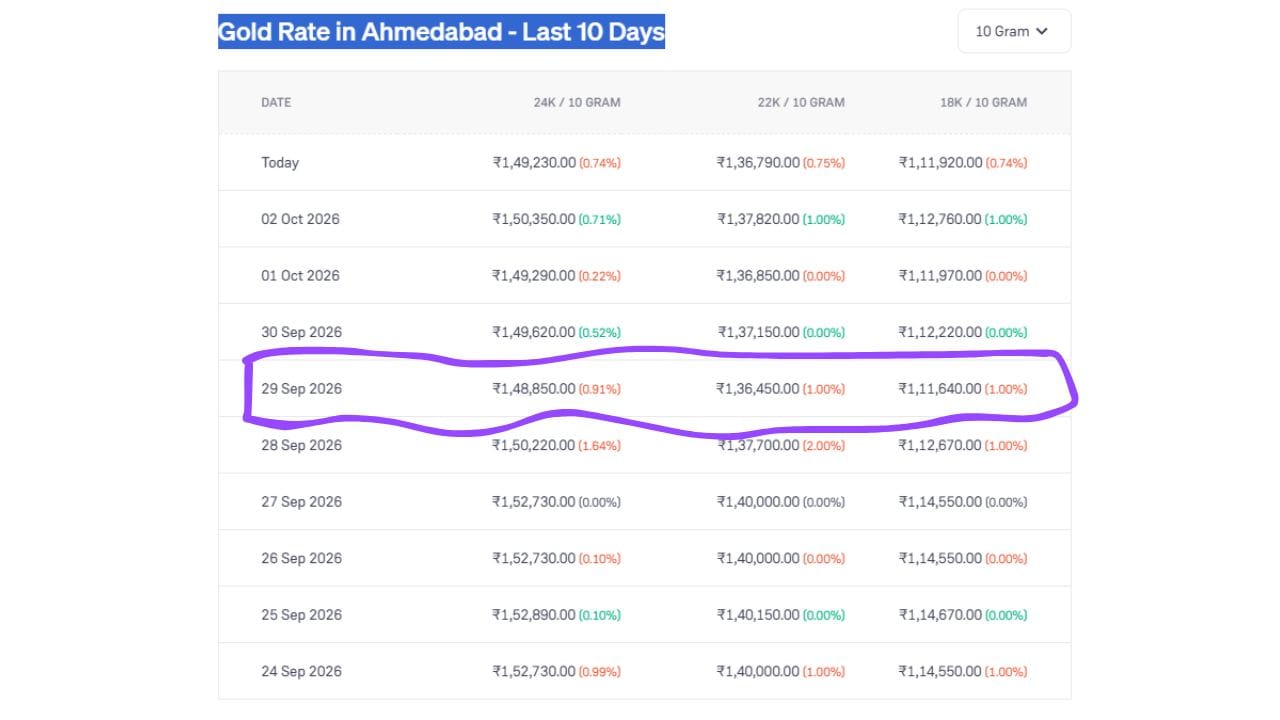Click the 24K / 10 GRAM column header
The width and height of the screenshot is (1280, 720).
point(577,102)
